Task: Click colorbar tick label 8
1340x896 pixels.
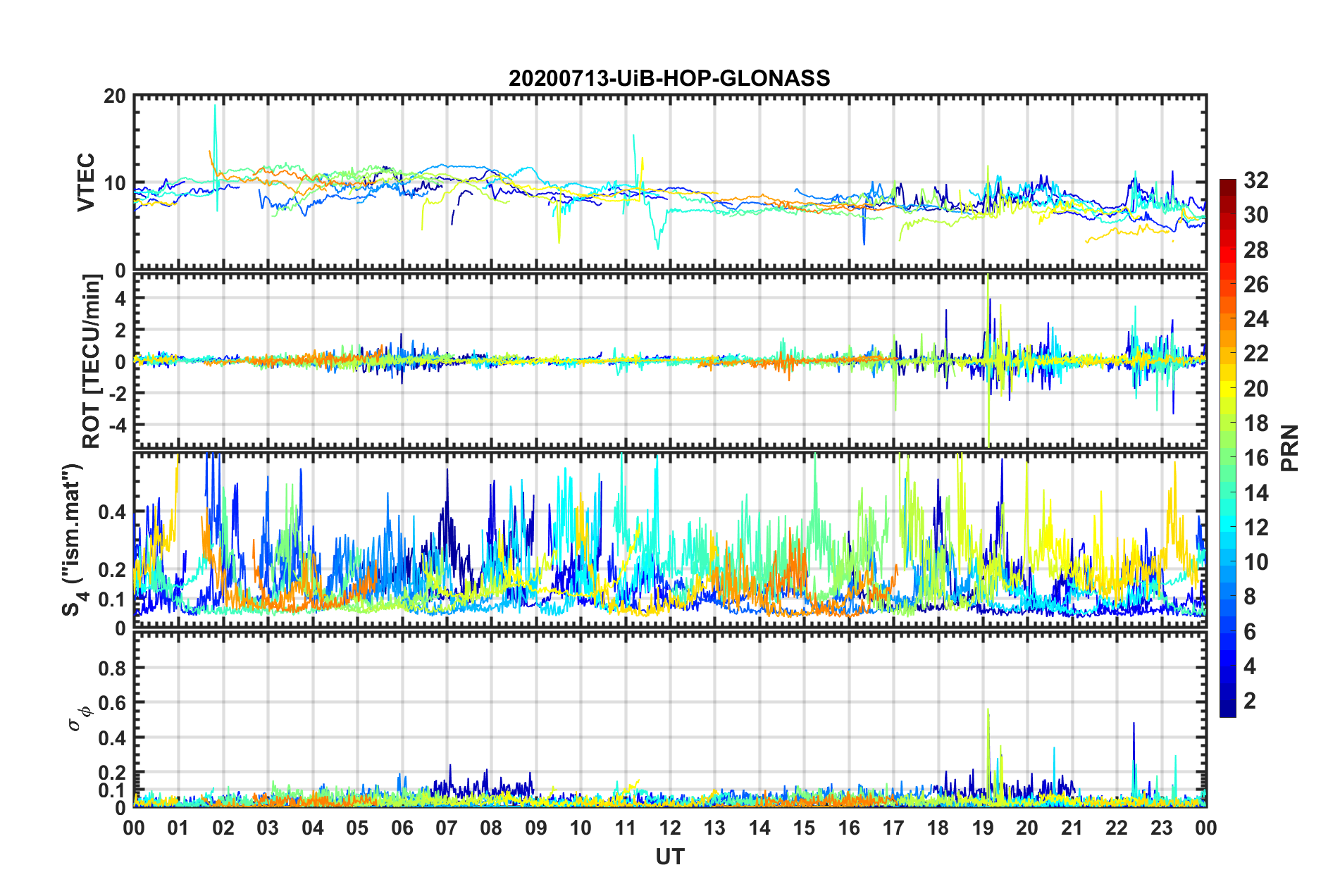Action: [x=1250, y=597]
